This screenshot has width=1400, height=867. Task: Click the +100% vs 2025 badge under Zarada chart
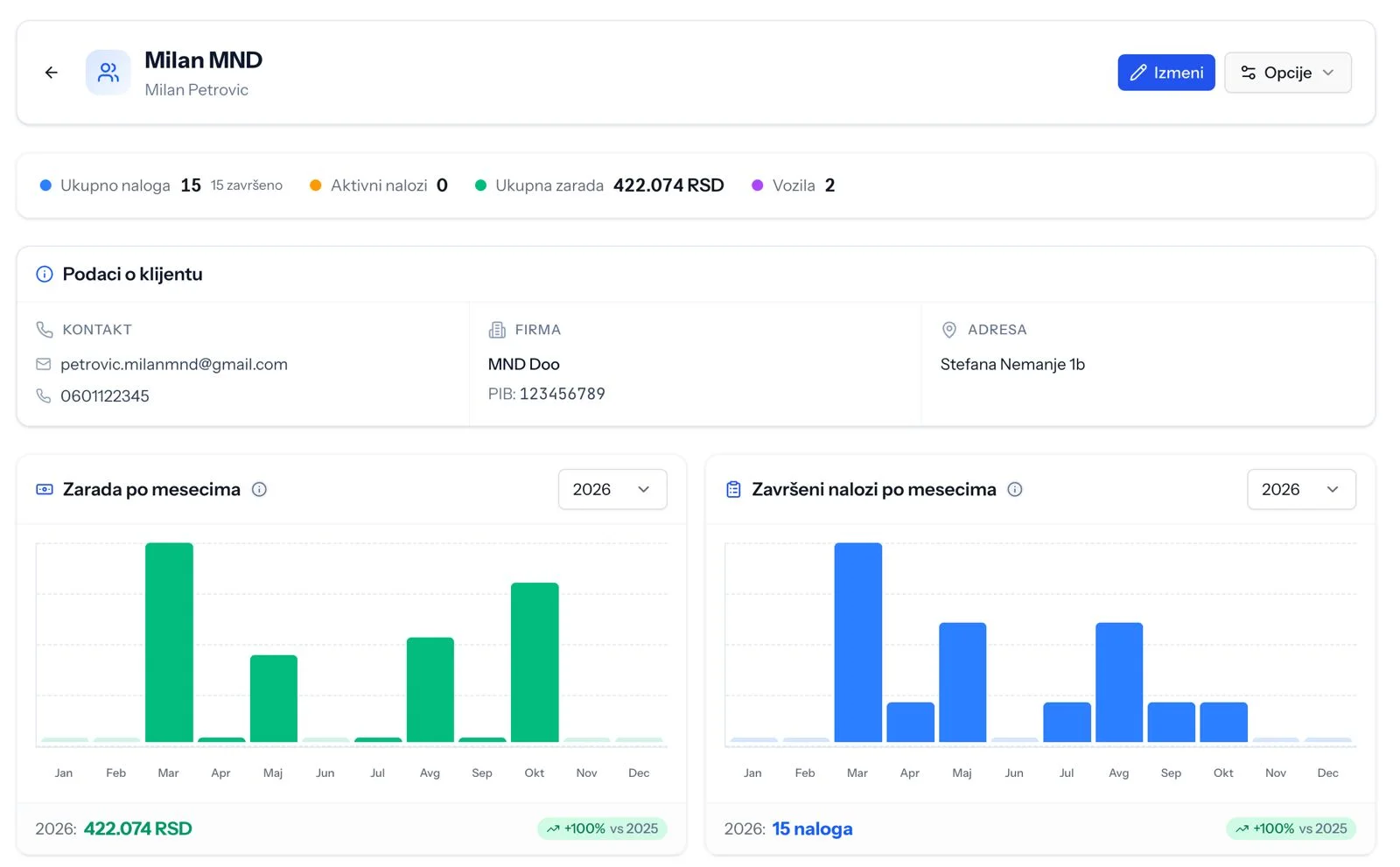pyautogui.click(x=602, y=829)
